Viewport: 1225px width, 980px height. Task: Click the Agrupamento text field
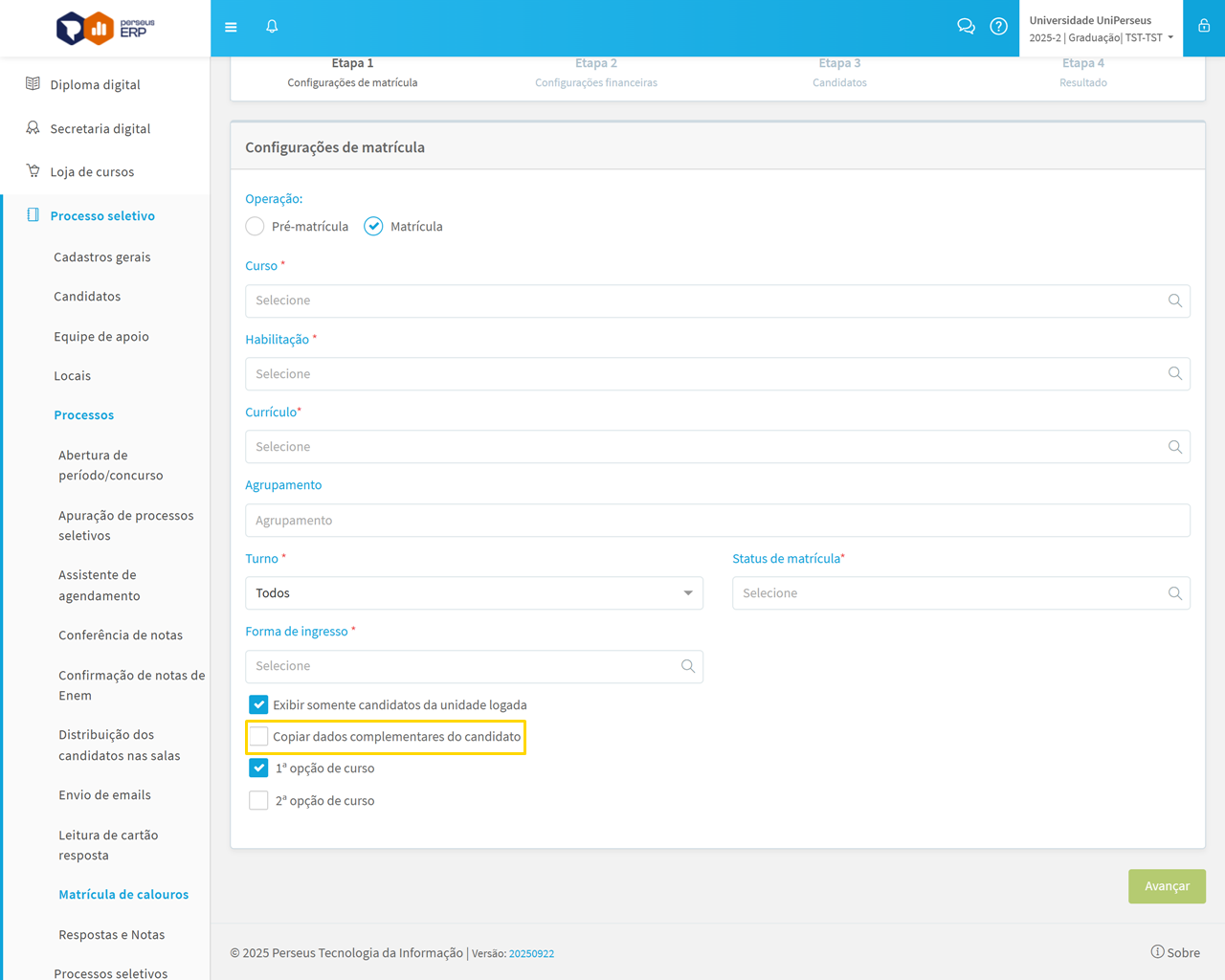point(717,521)
